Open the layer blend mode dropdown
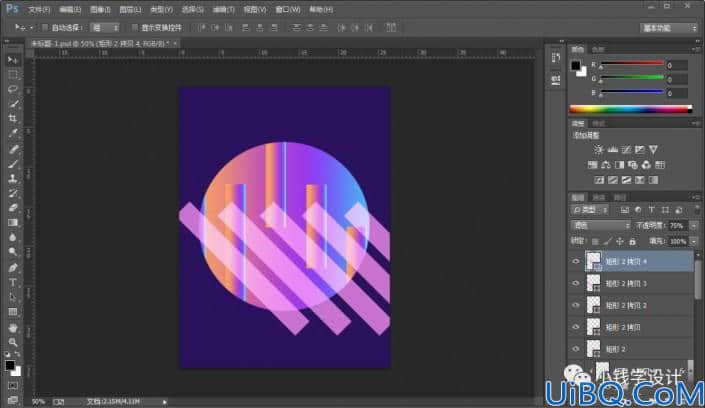705x408 pixels. pyautogui.click(x=600, y=225)
